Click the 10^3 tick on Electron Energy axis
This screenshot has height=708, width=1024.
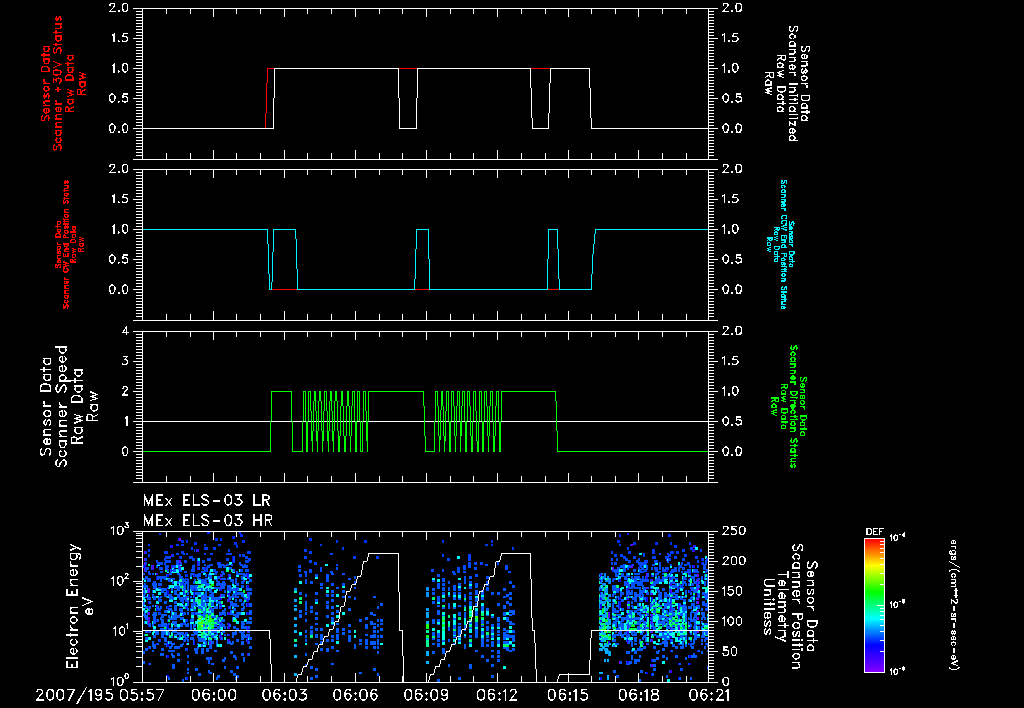[x=120, y=530]
